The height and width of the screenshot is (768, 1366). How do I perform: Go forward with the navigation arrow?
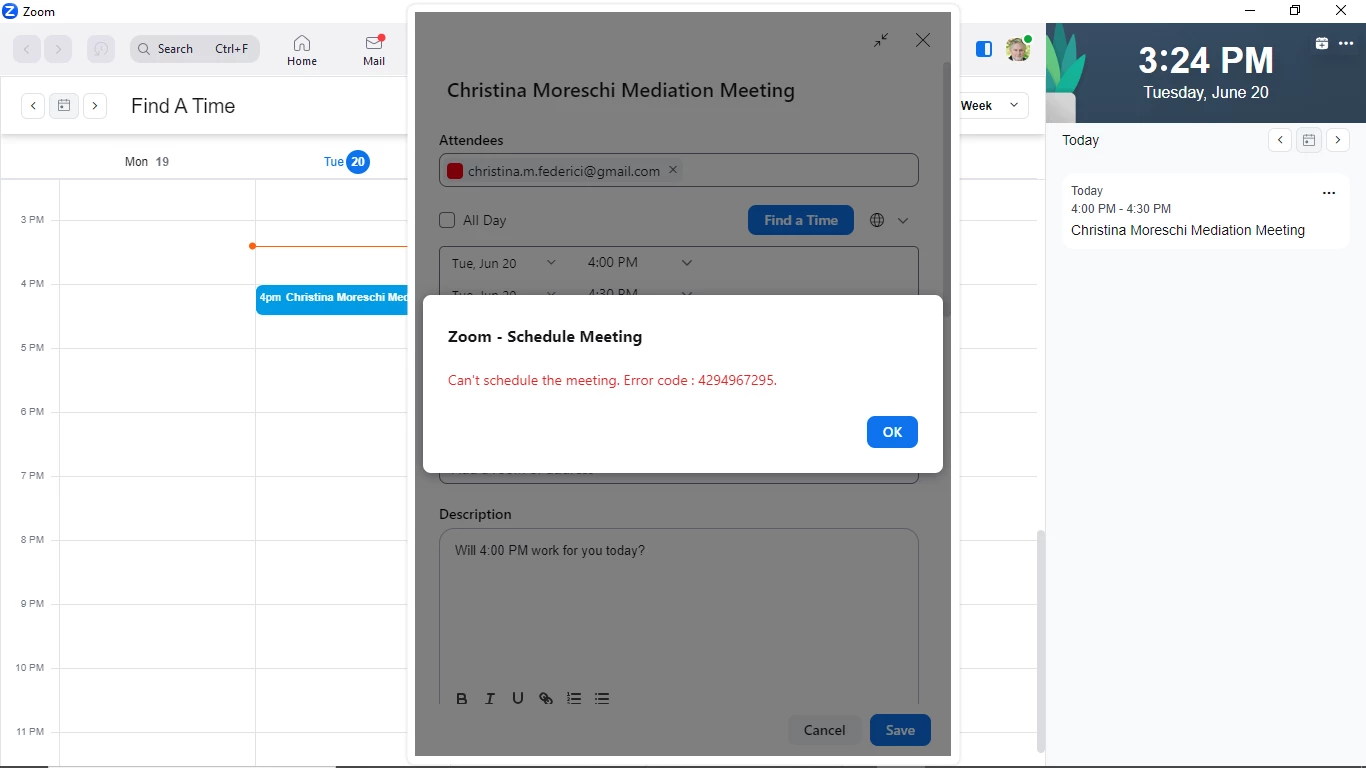[x=58, y=49]
